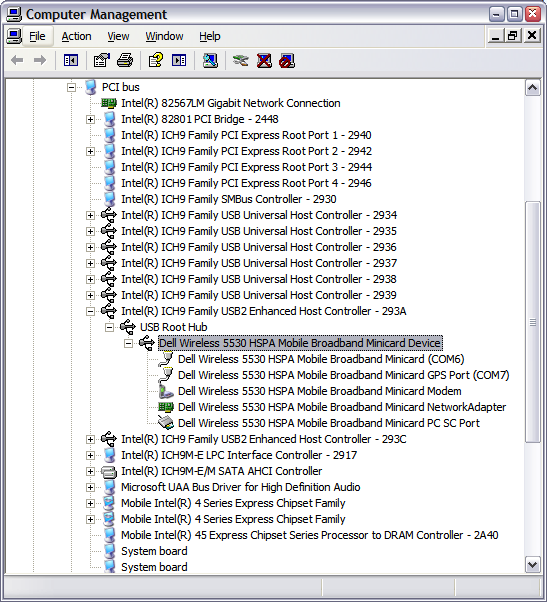Click the Minicard Modem icon

tap(166, 391)
